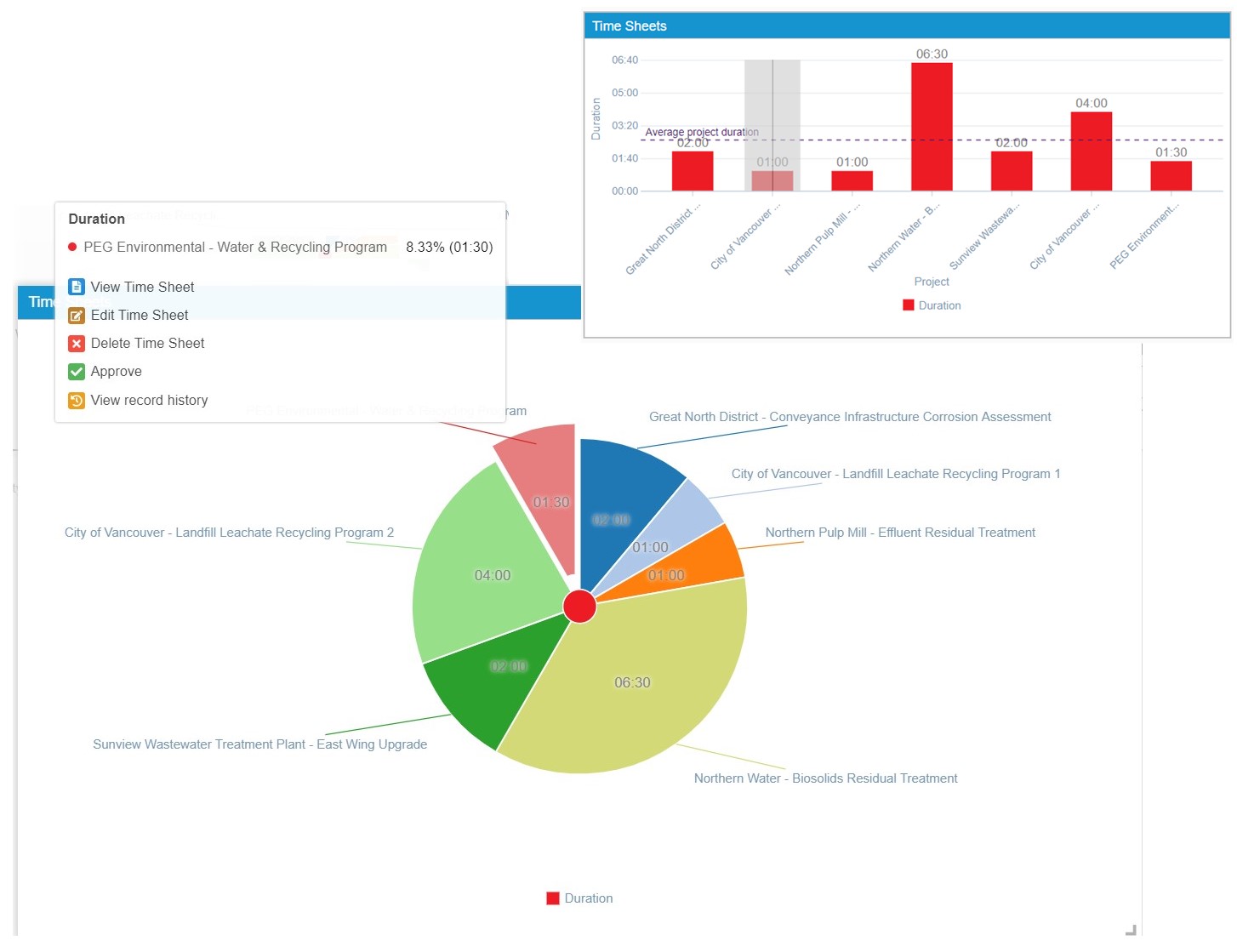Click the PEG Environment 01:30 bar
The height and width of the screenshot is (952, 1237).
coord(1171,176)
